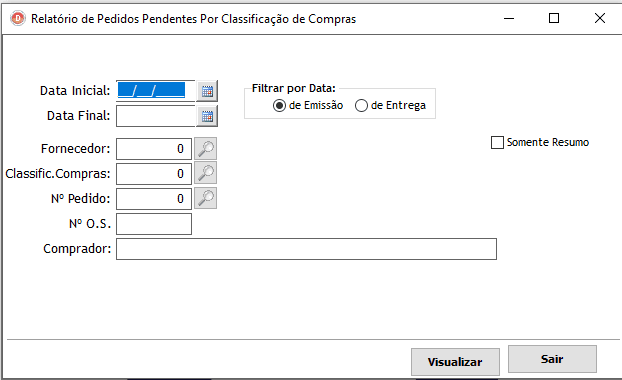Focus the Data Inicial date field
The height and width of the screenshot is (380, 622).
pyautogui.click(x=156, y=91)
